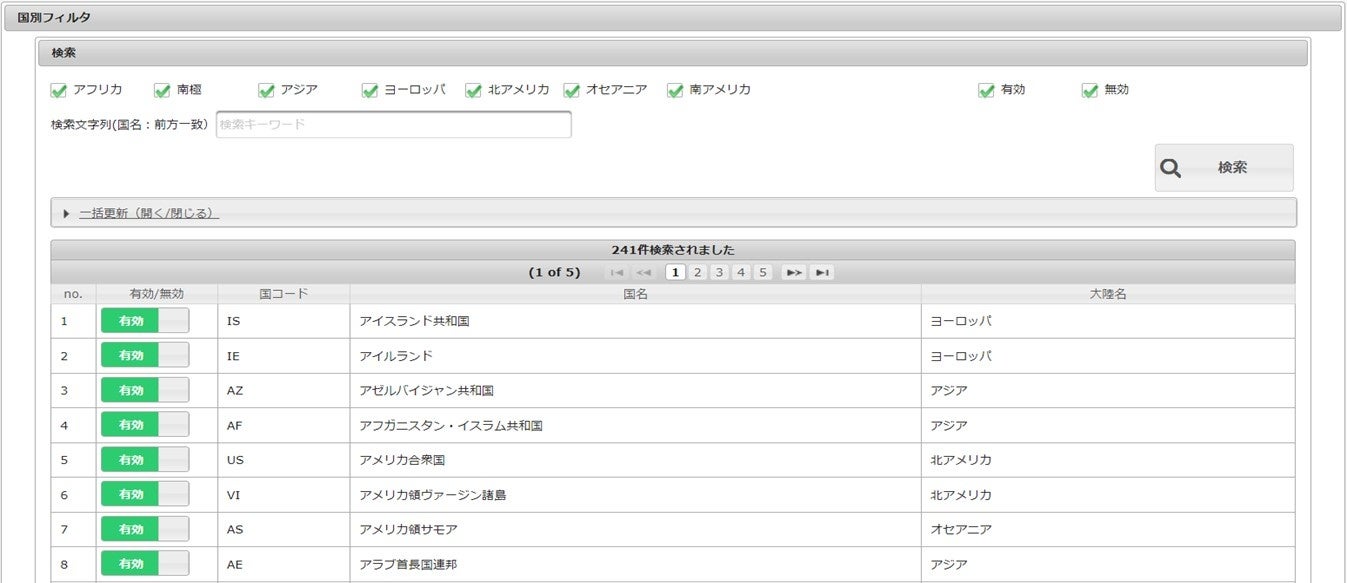1347x583 pixels.
Task: Toggle 有効 switch for アイスランド共和国
Action: (144, 321)
